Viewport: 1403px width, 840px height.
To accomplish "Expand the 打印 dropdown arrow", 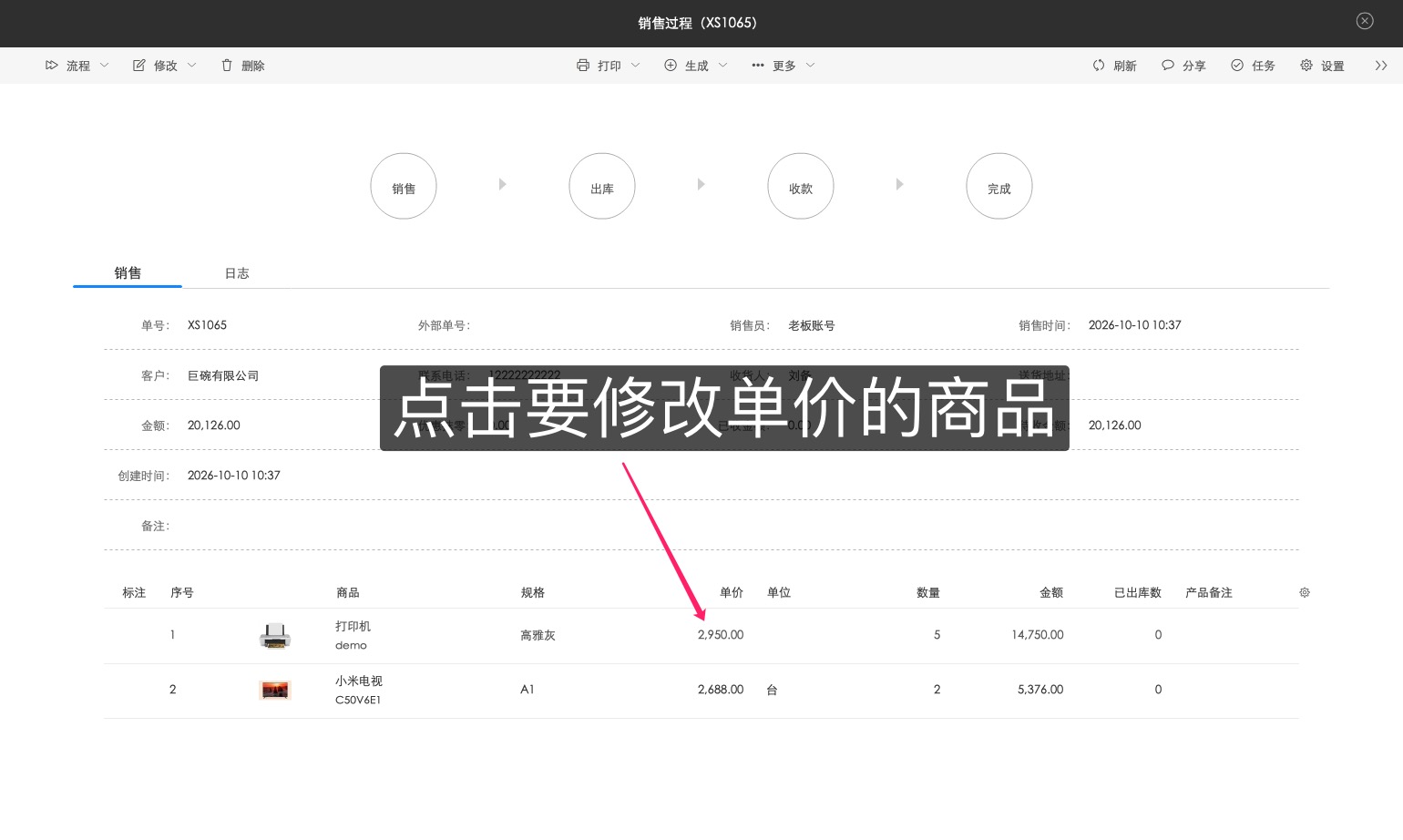I will tap(635, 66).
